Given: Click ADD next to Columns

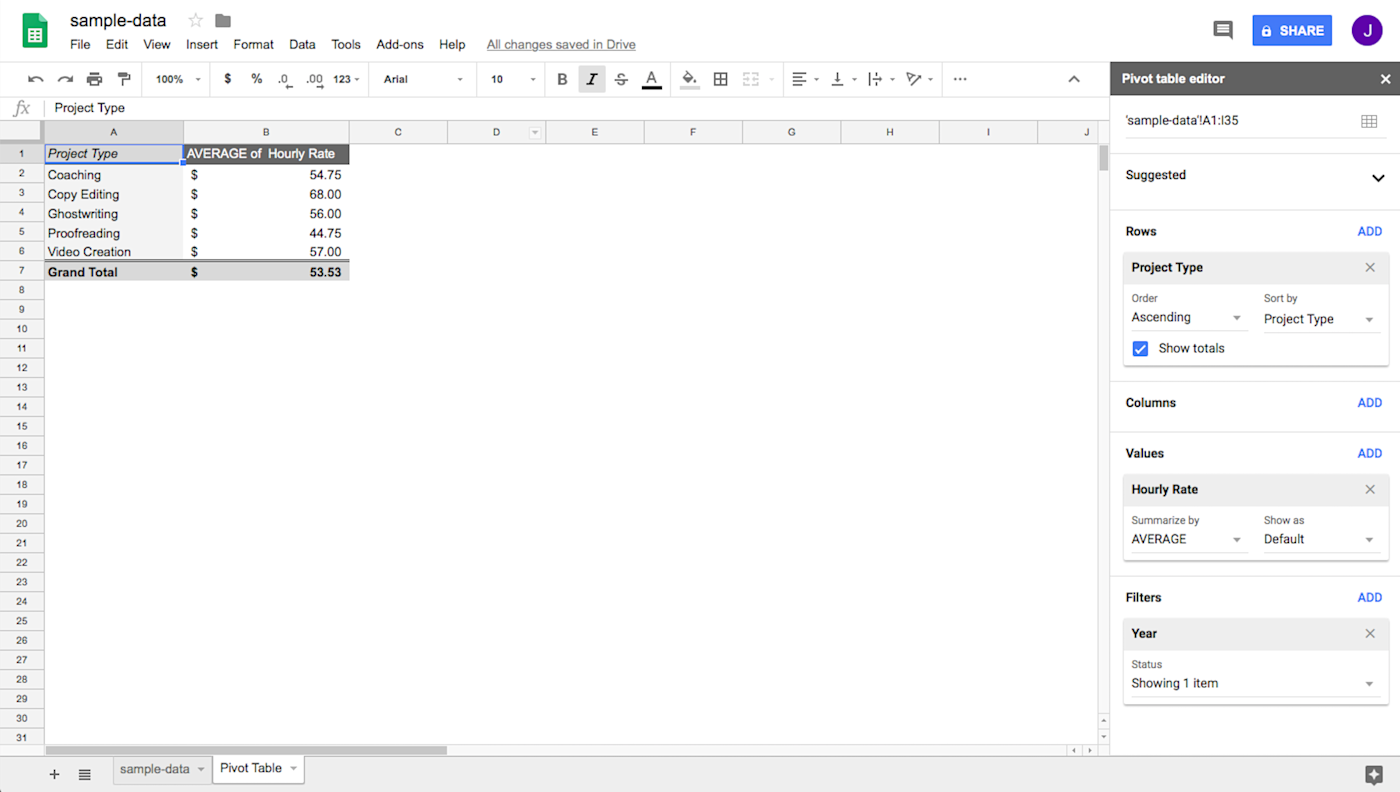Looking at the screenshot, I should (1369, 402).
